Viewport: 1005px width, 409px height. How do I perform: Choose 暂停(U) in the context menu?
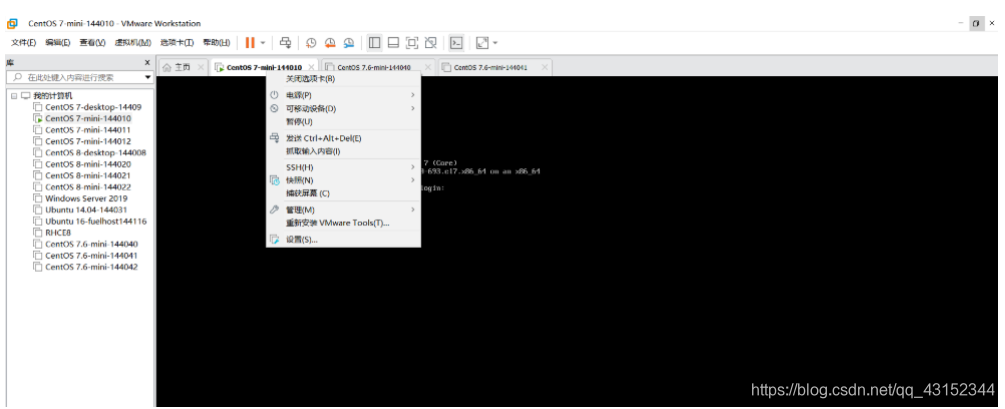pyautogui.click(x=344, y=122)
